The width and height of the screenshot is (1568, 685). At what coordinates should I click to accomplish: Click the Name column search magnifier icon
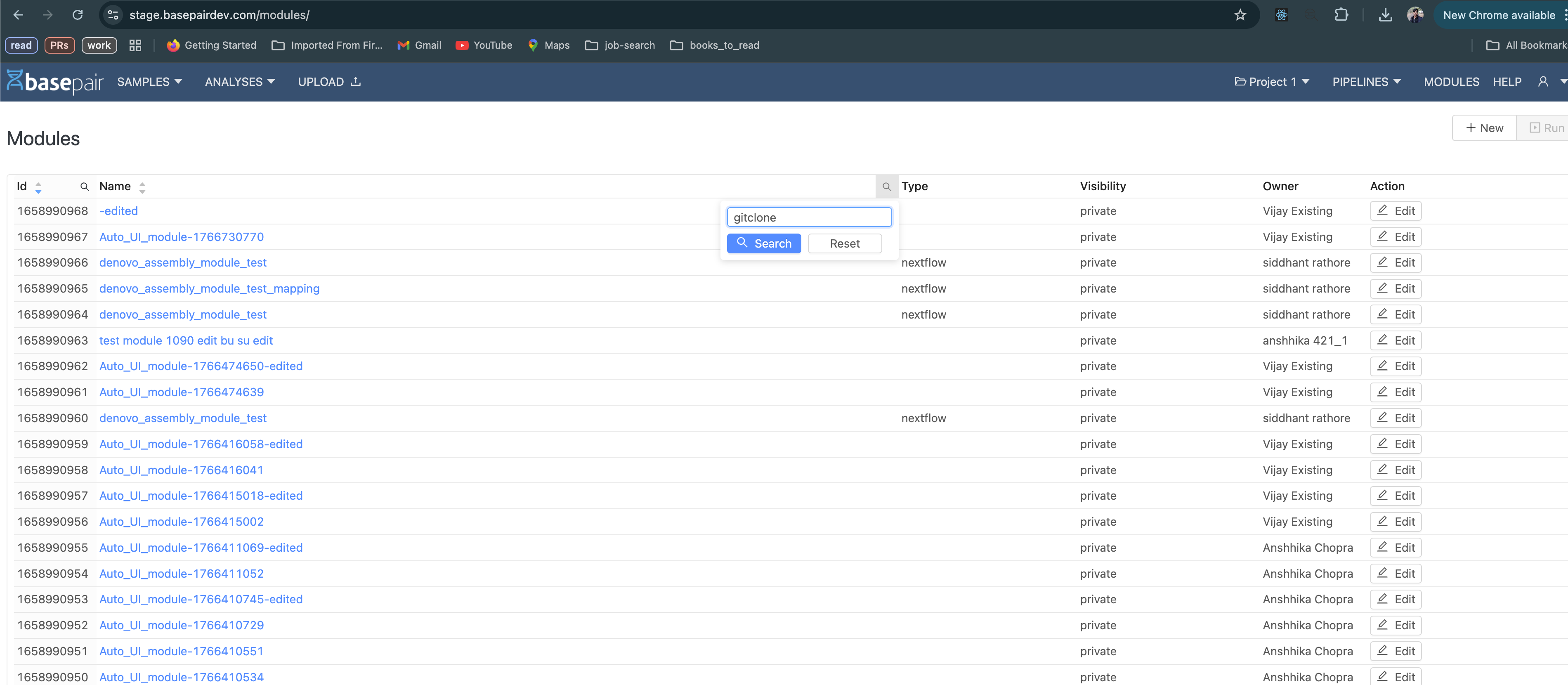click(886, 187)
